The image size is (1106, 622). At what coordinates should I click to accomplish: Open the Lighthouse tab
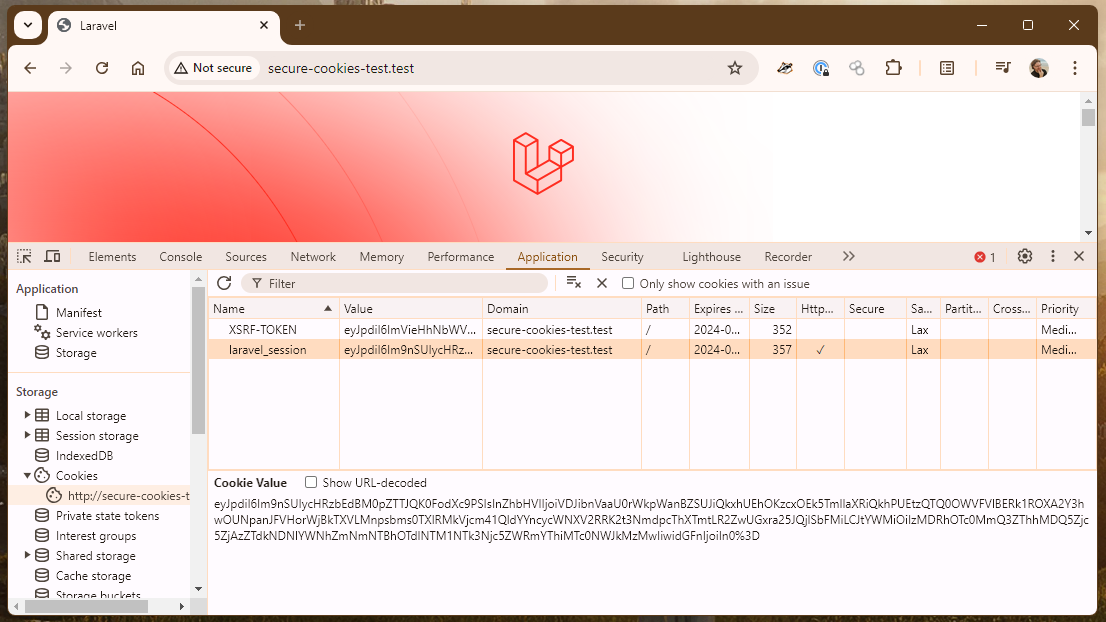click(711, 257)
